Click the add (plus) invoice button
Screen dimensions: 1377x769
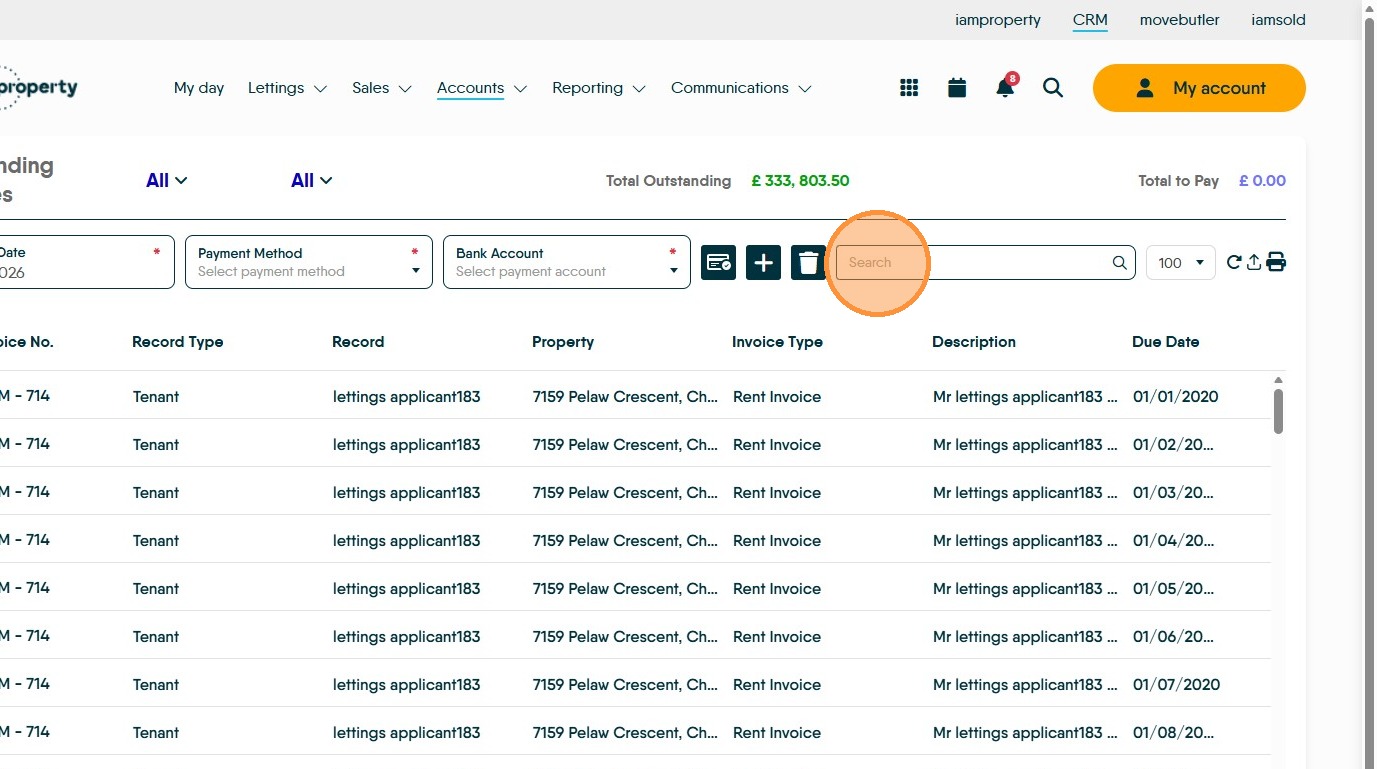point(763,263)
